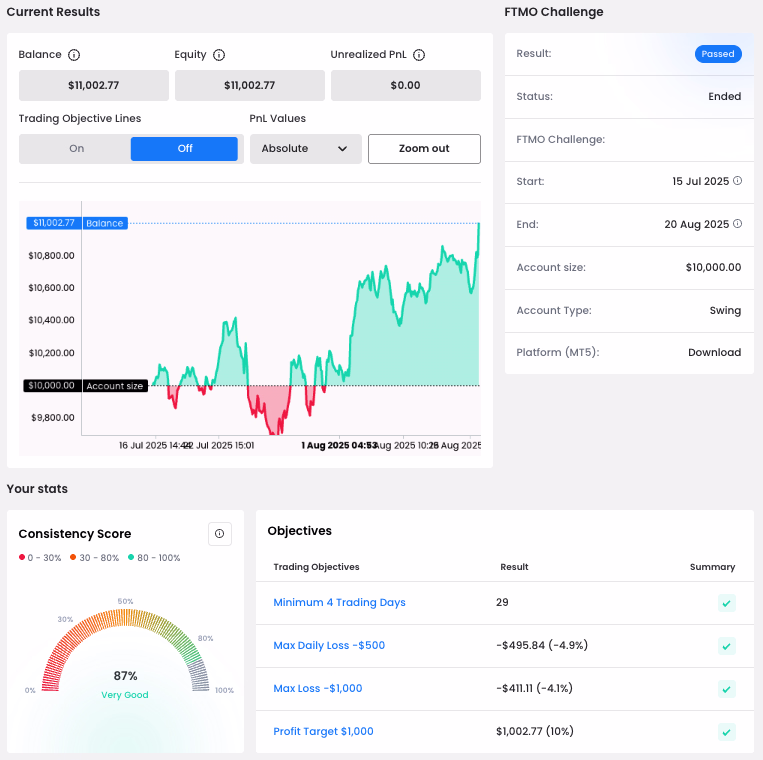The image size is (763, 760).
Task: Open the Profit Target $1,000 objective
Action: tap(323, 731)
